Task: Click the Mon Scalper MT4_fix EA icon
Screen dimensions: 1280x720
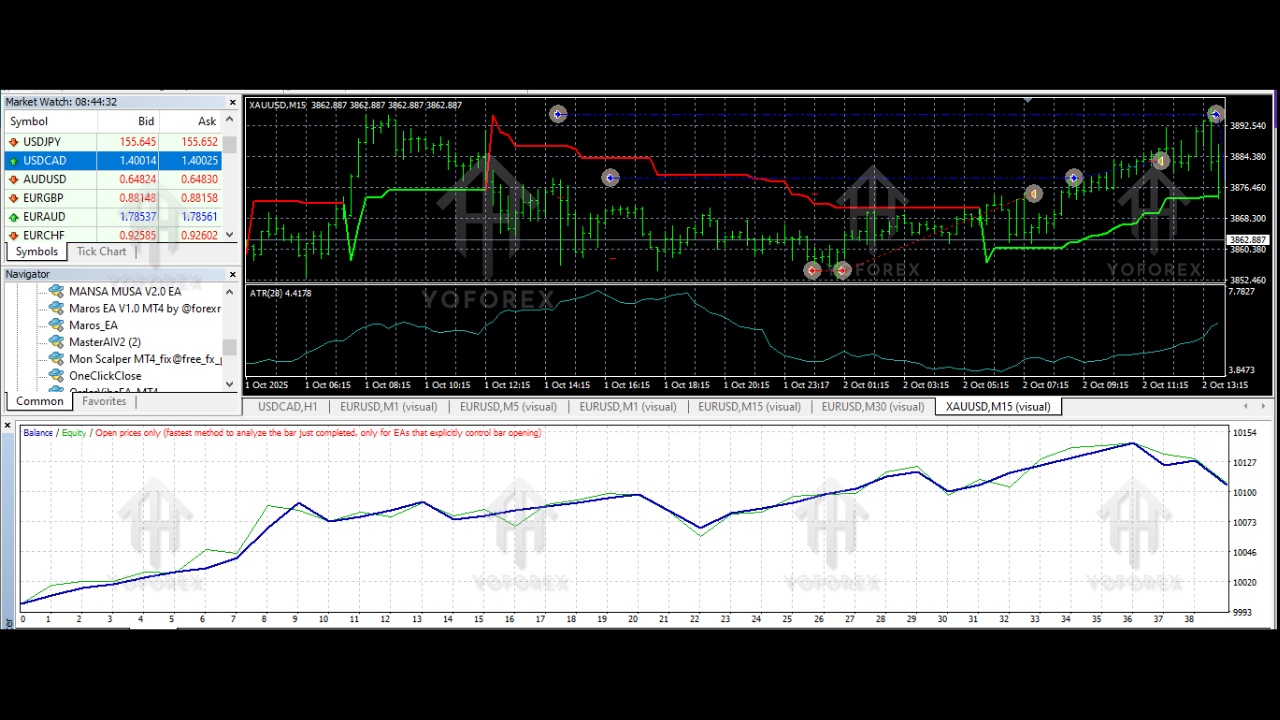Action: [57, 358]
